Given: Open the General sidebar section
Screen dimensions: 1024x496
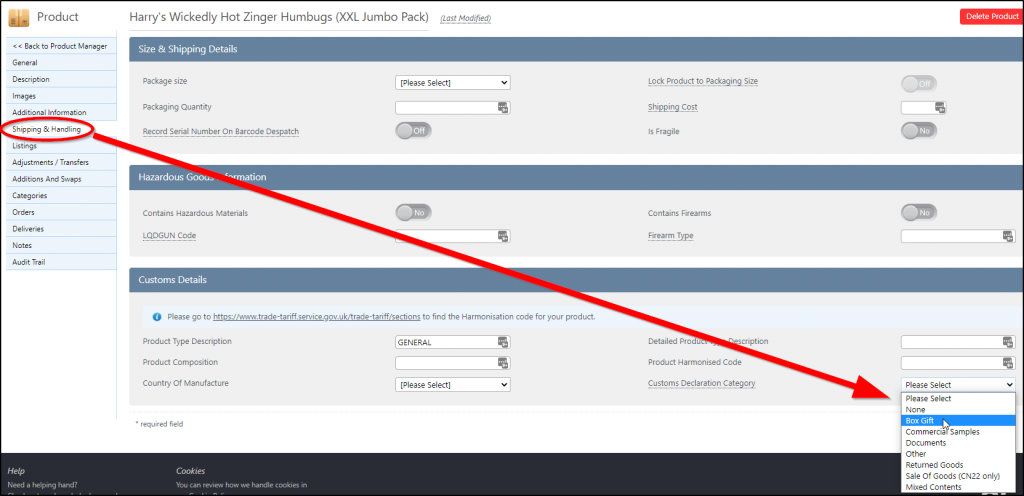Looking at the screenshot, I should (x=61, y=63).
